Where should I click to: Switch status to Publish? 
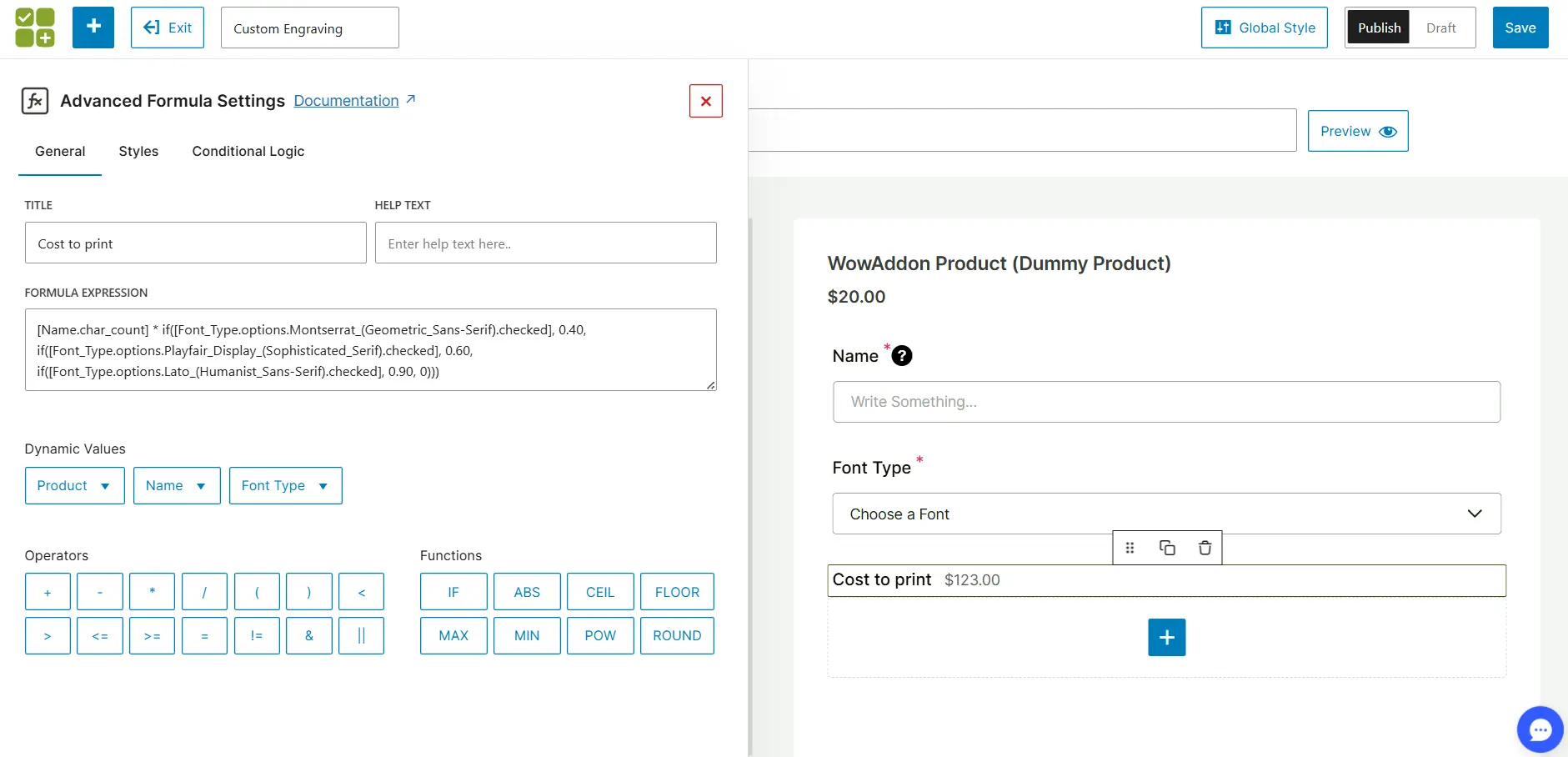pos(1379,28)
